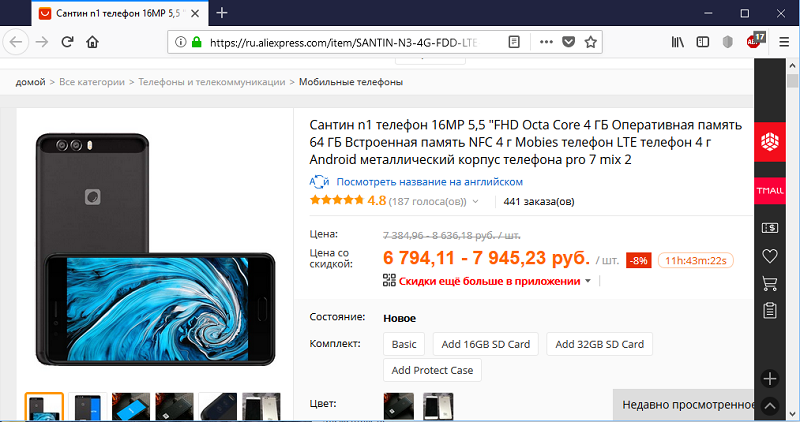
Task: Open orders clipboard icon in sidebar
Action: 769,310
